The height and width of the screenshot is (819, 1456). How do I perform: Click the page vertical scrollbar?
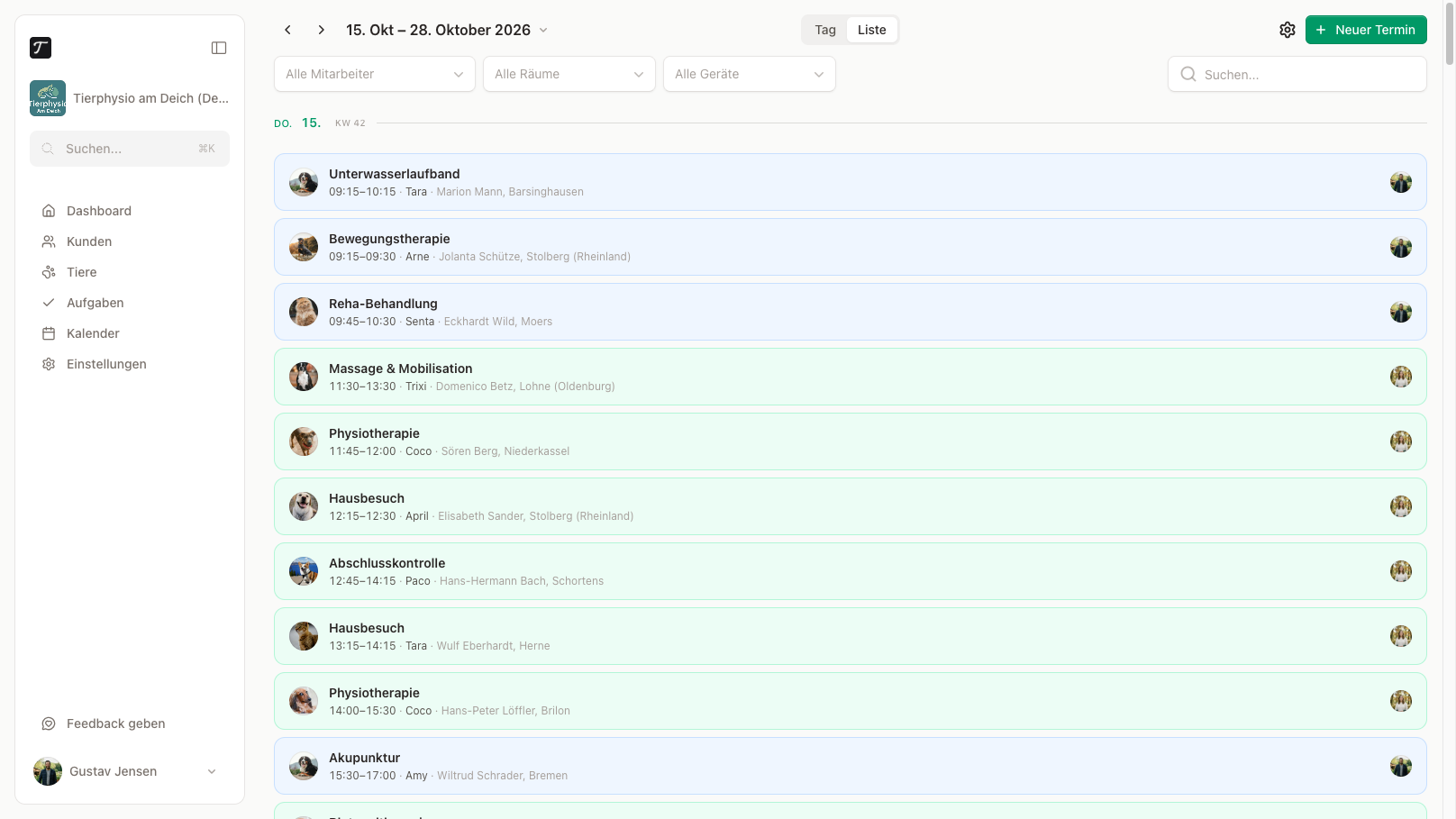1449,36
